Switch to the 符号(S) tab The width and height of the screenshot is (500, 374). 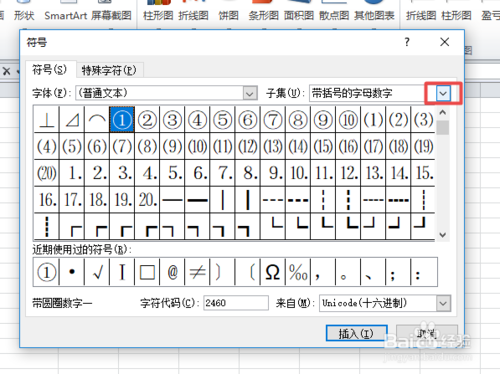[x=50, y=70]
